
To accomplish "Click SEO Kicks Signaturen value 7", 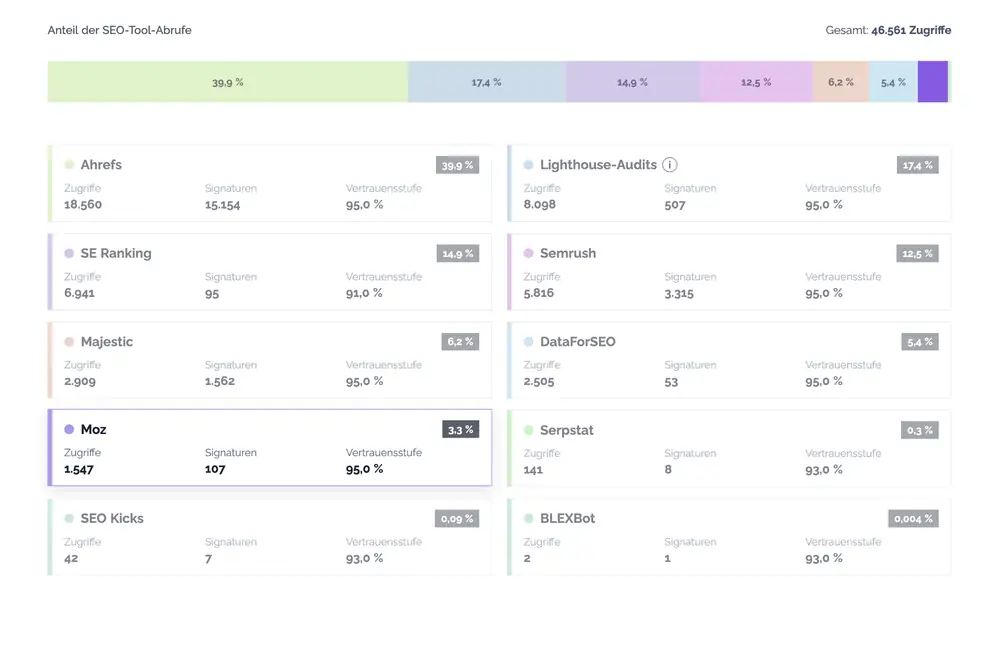I will click(x=208, y=558).
